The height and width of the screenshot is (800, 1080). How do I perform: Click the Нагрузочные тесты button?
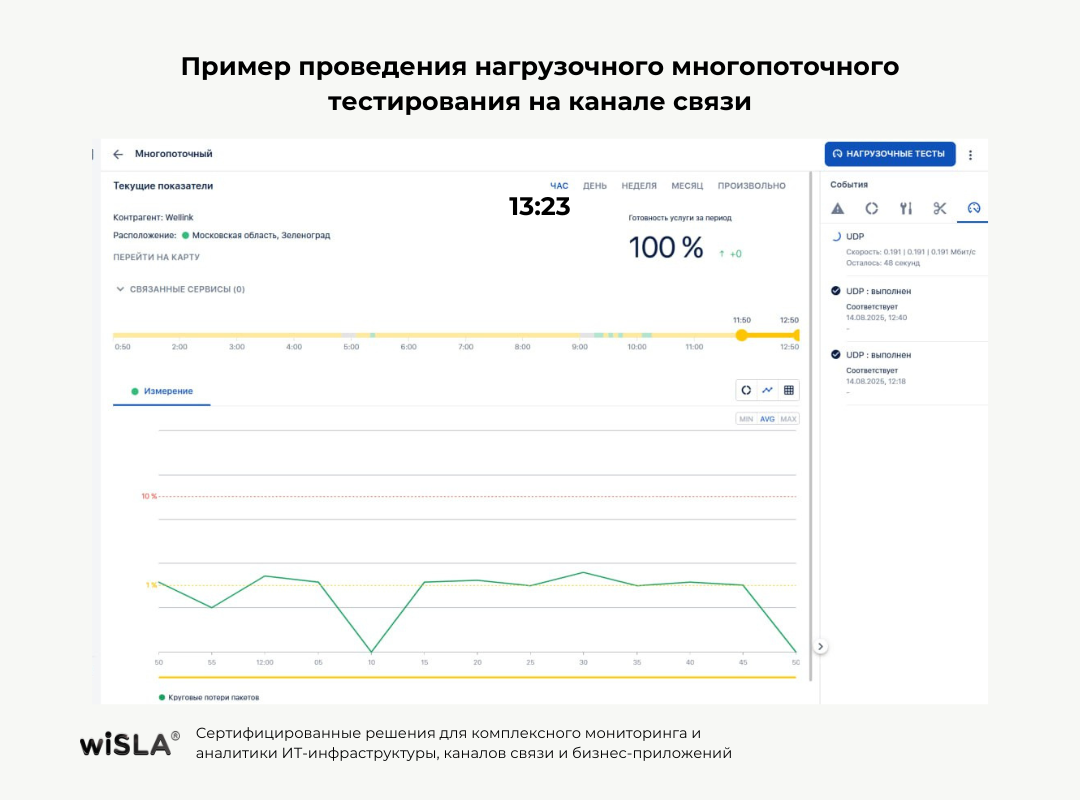tap(889, 154)
